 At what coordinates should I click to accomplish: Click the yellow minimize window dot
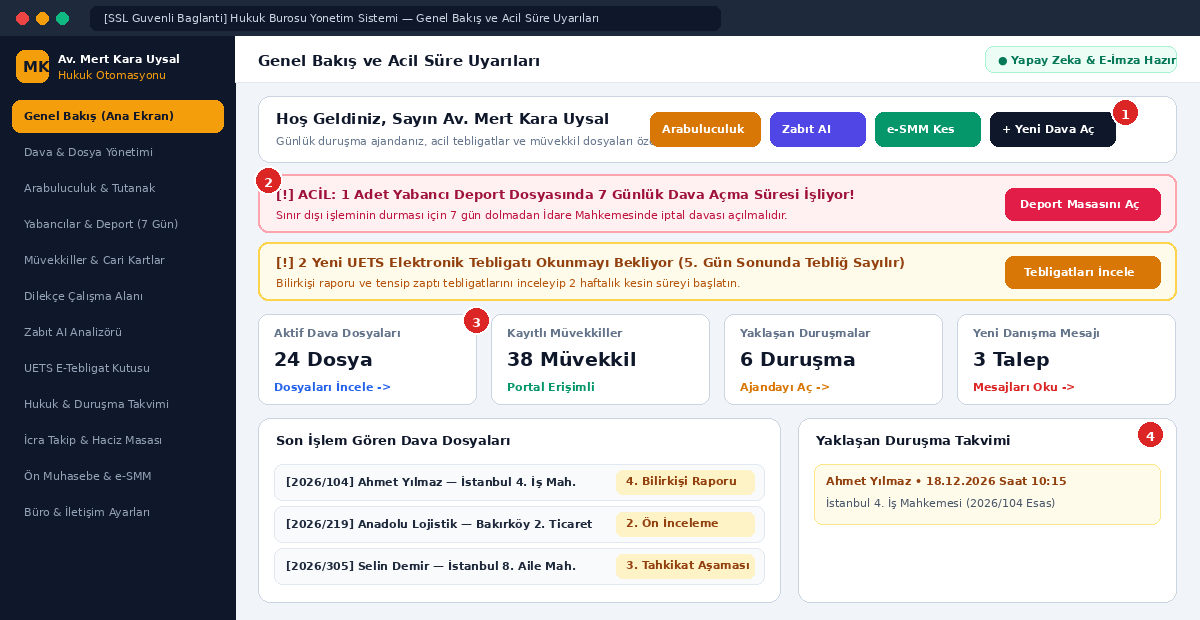42,18
